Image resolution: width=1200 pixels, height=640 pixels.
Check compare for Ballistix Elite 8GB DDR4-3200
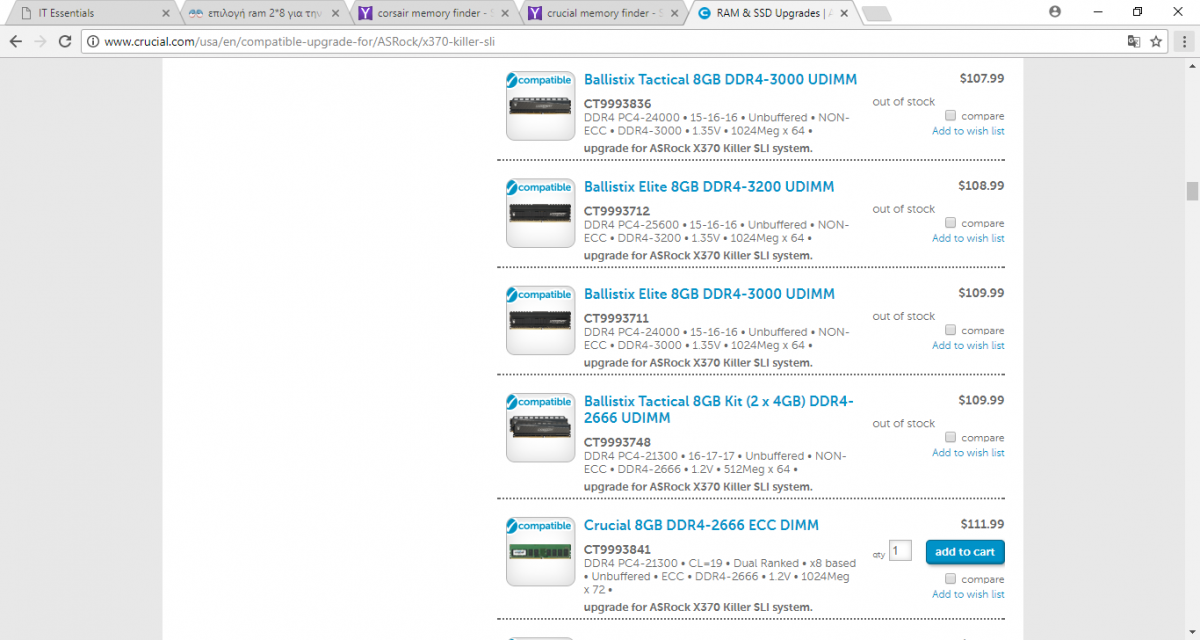pyautogui.click(x=951, y=222)
